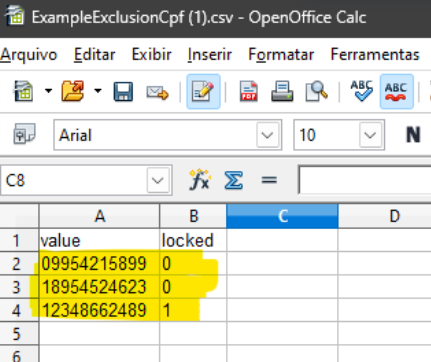Run spelling check ABC checkmark icon
The height and width of the screenshot is (362, 431).
click(x=362, y=91)
